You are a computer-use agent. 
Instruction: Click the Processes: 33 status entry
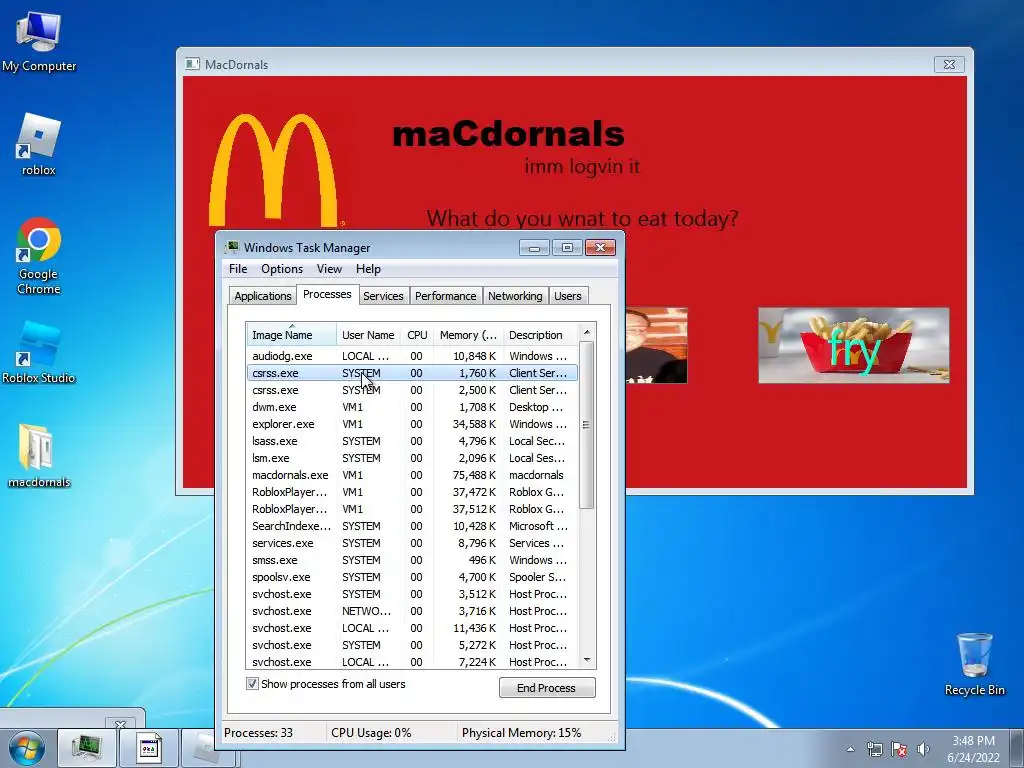pos(258,733)
